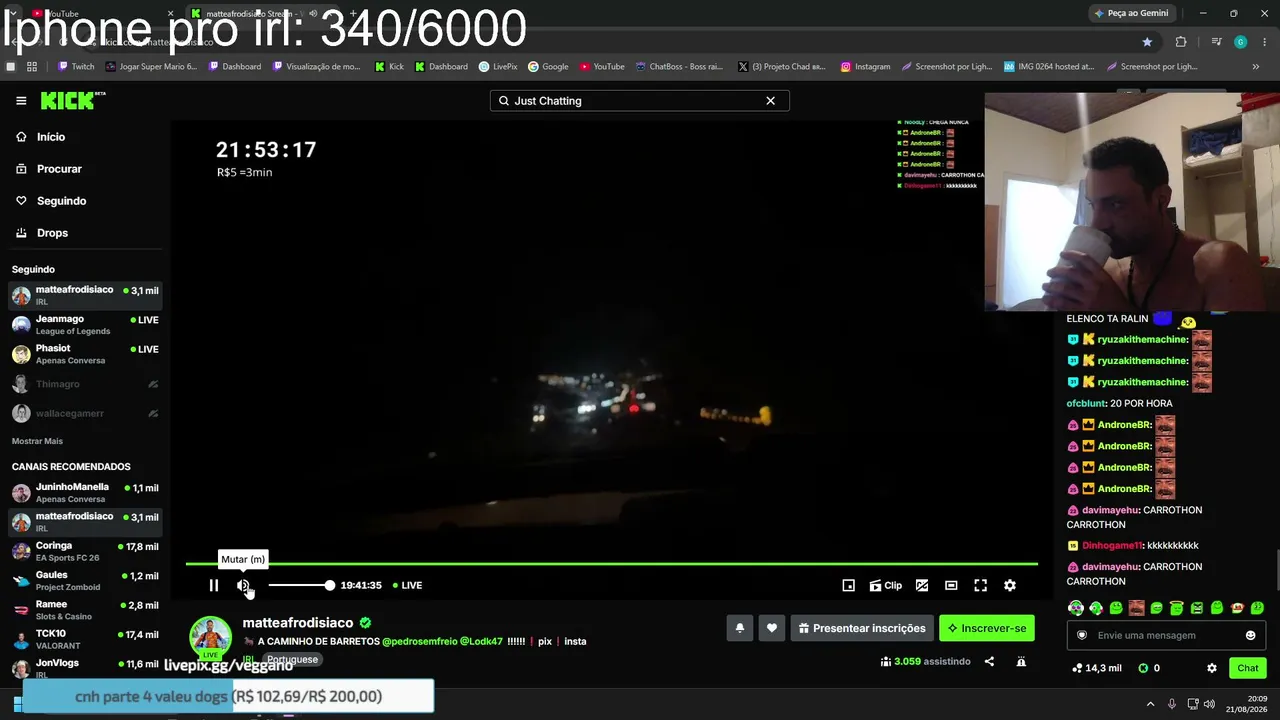Open recommended channel TCK10

85,638
